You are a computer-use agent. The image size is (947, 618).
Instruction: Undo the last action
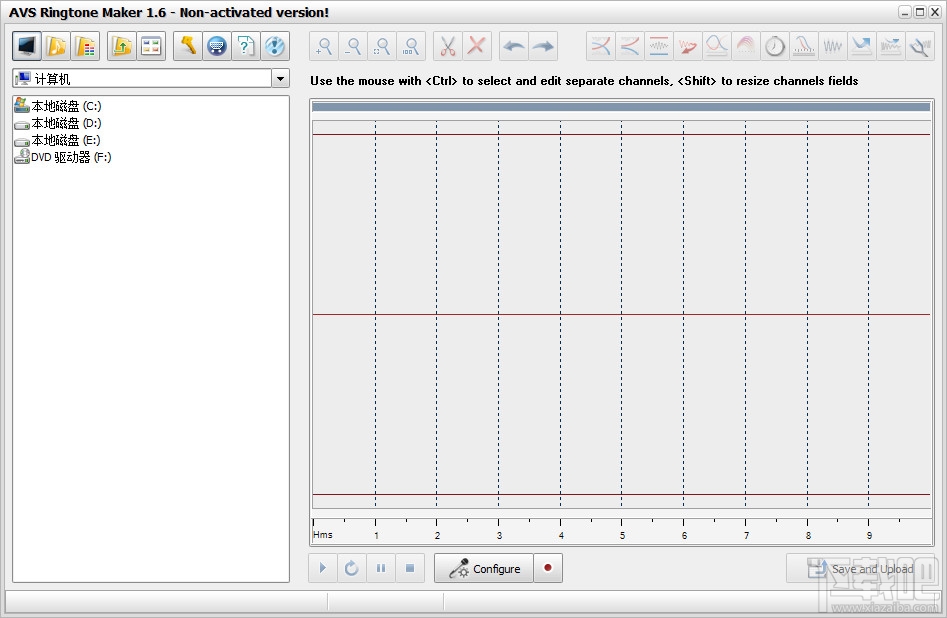(x=514, y=46)
